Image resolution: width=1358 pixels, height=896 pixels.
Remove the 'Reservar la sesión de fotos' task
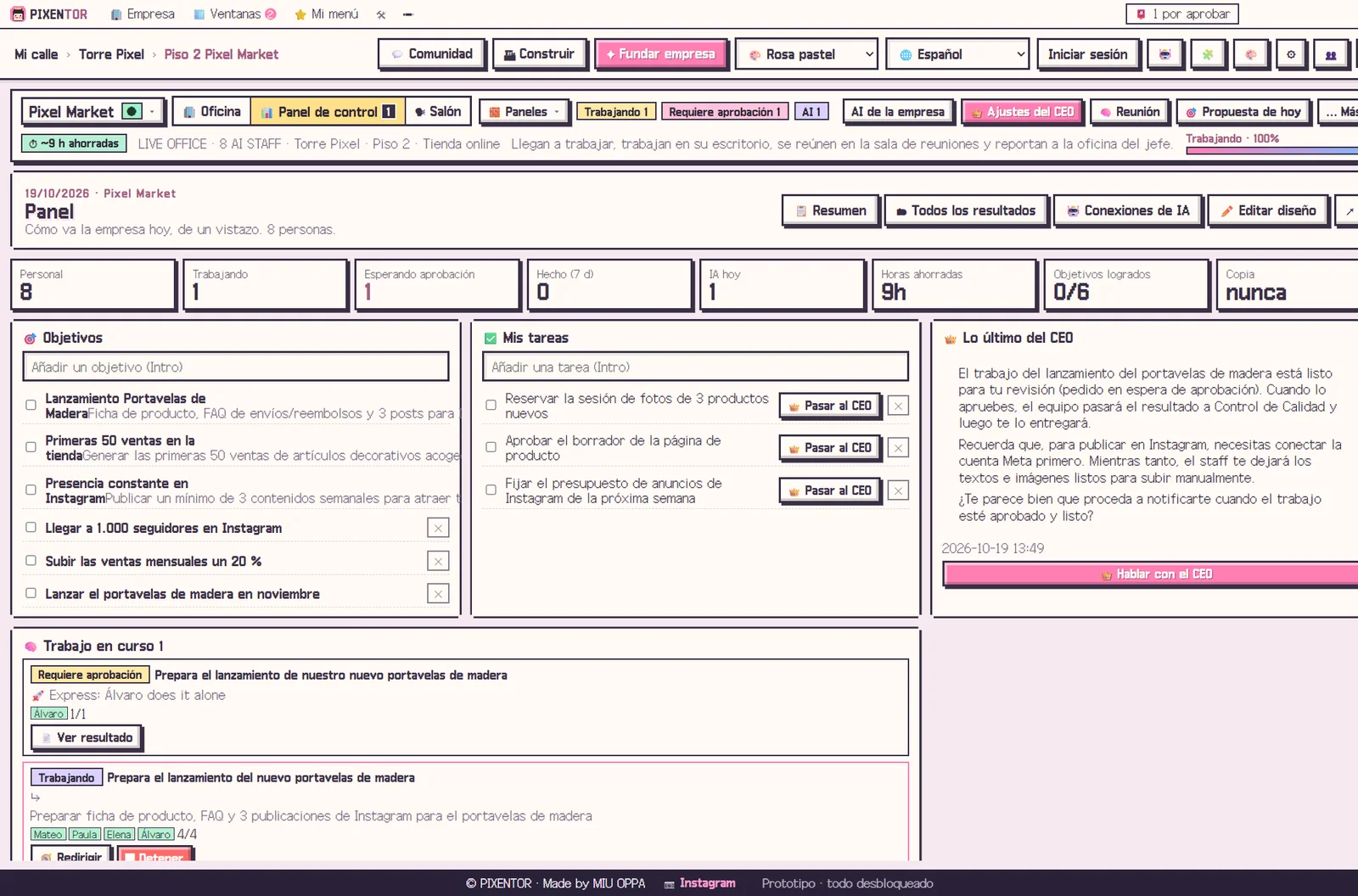(898, 406)
